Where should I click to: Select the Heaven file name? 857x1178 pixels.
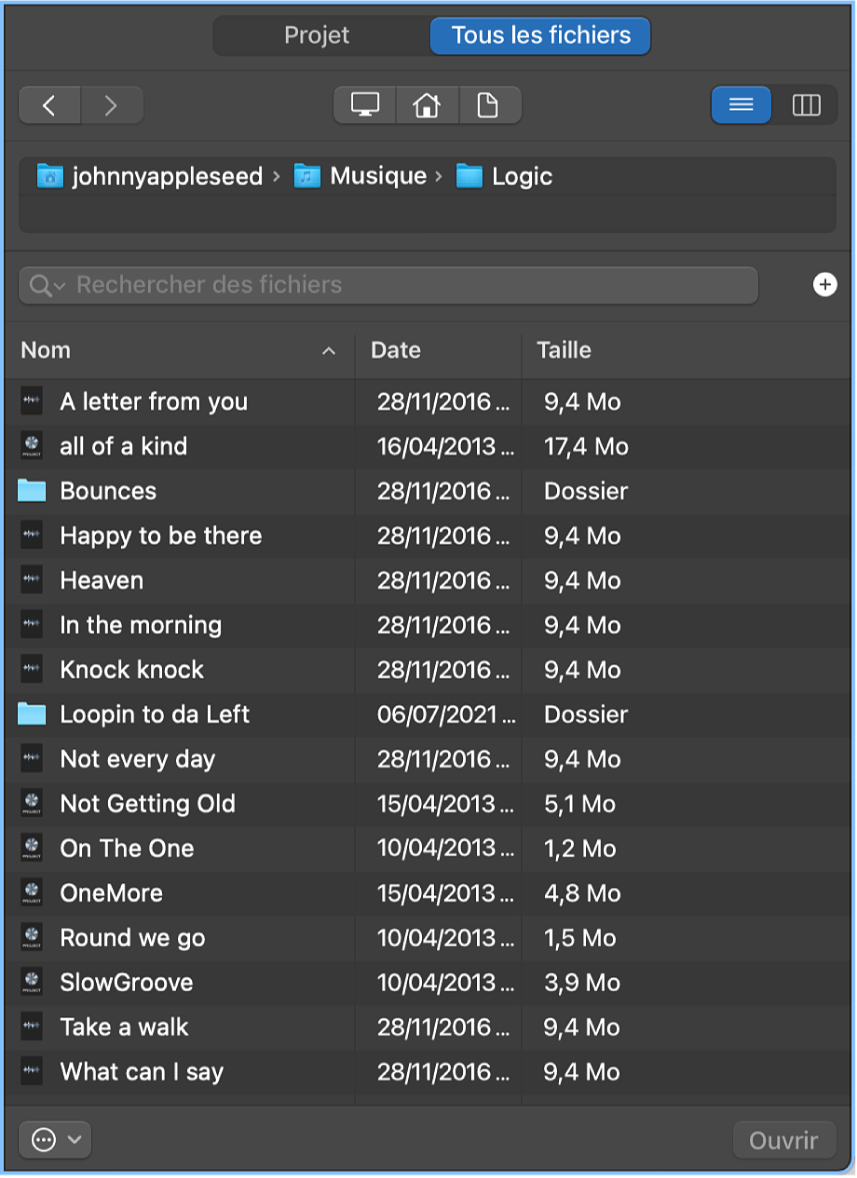click(x=101, y=580)
